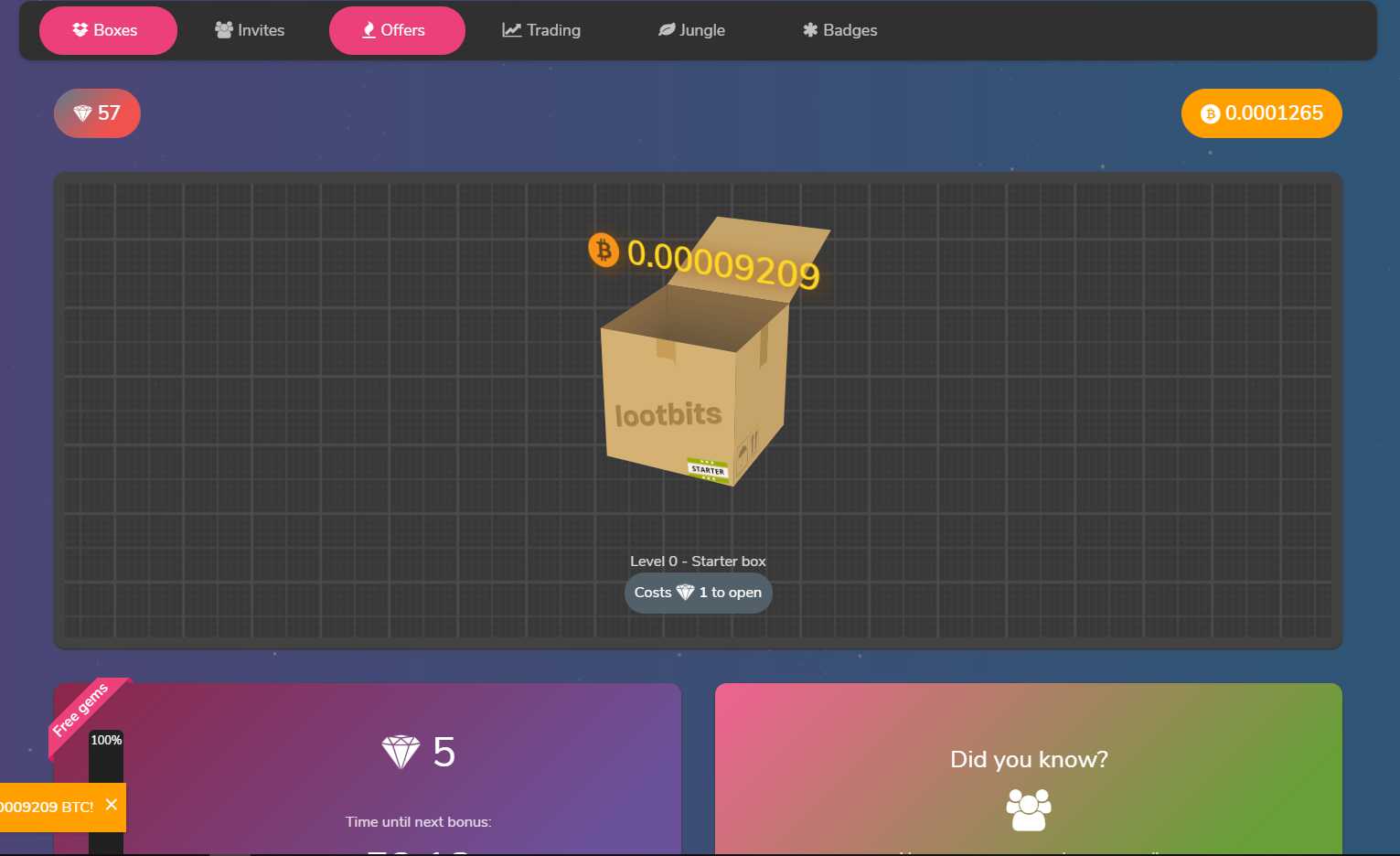Open the Boxes tab
Screen dimensions: 1400x856
[x=108, y=30]
